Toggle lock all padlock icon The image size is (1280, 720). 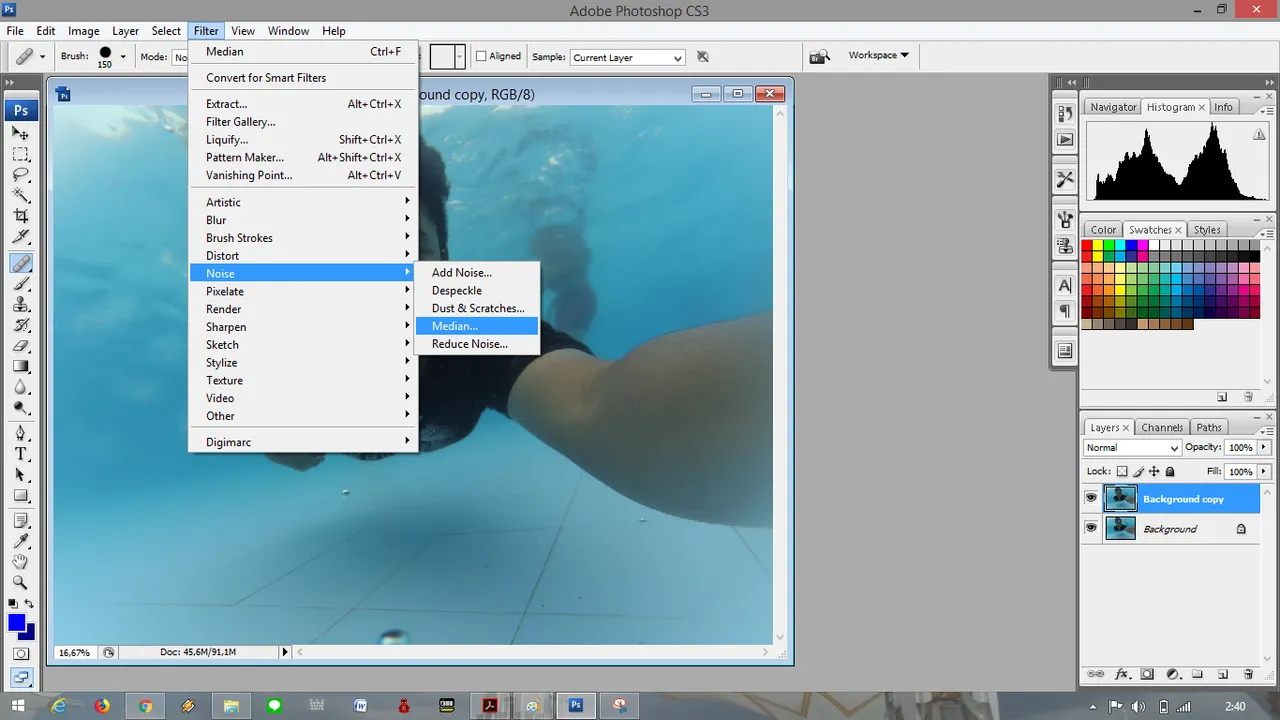coord(1170,472)
